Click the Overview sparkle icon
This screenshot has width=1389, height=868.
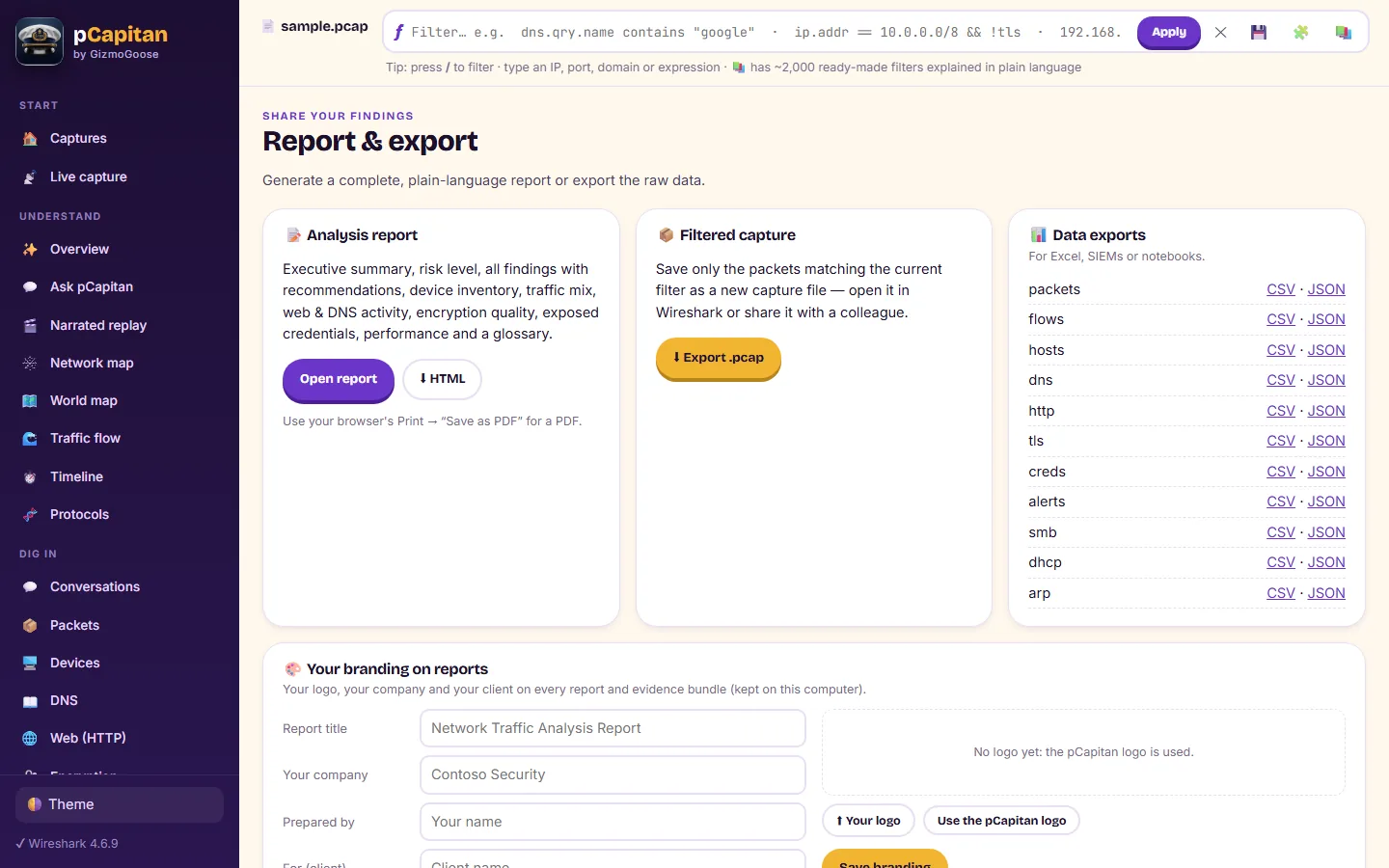tap(30, 250)
